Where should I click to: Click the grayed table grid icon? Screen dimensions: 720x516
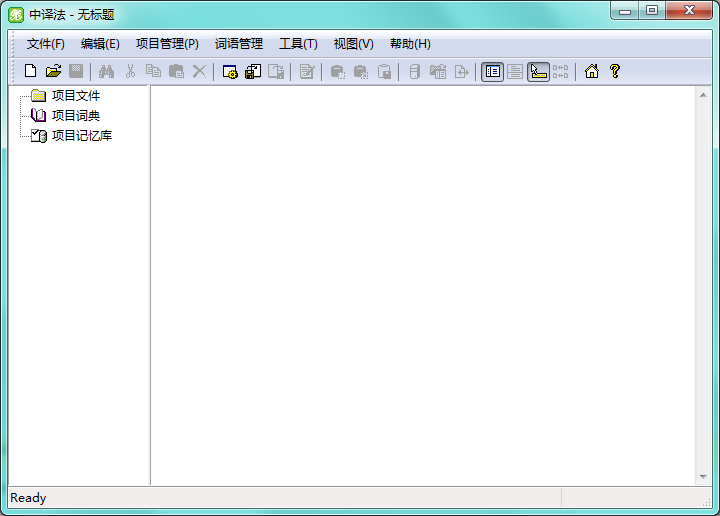[438, 72]
